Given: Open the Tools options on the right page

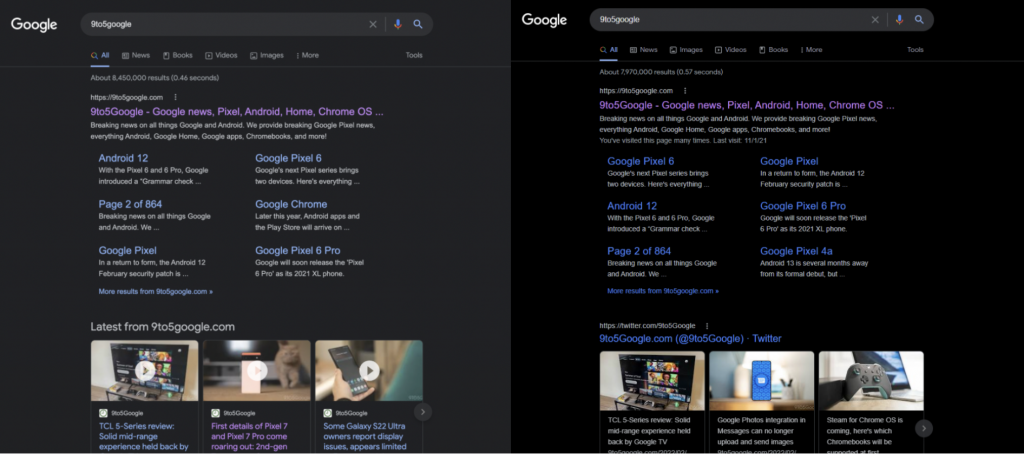Looking at the screenshot, I should 915,50.
